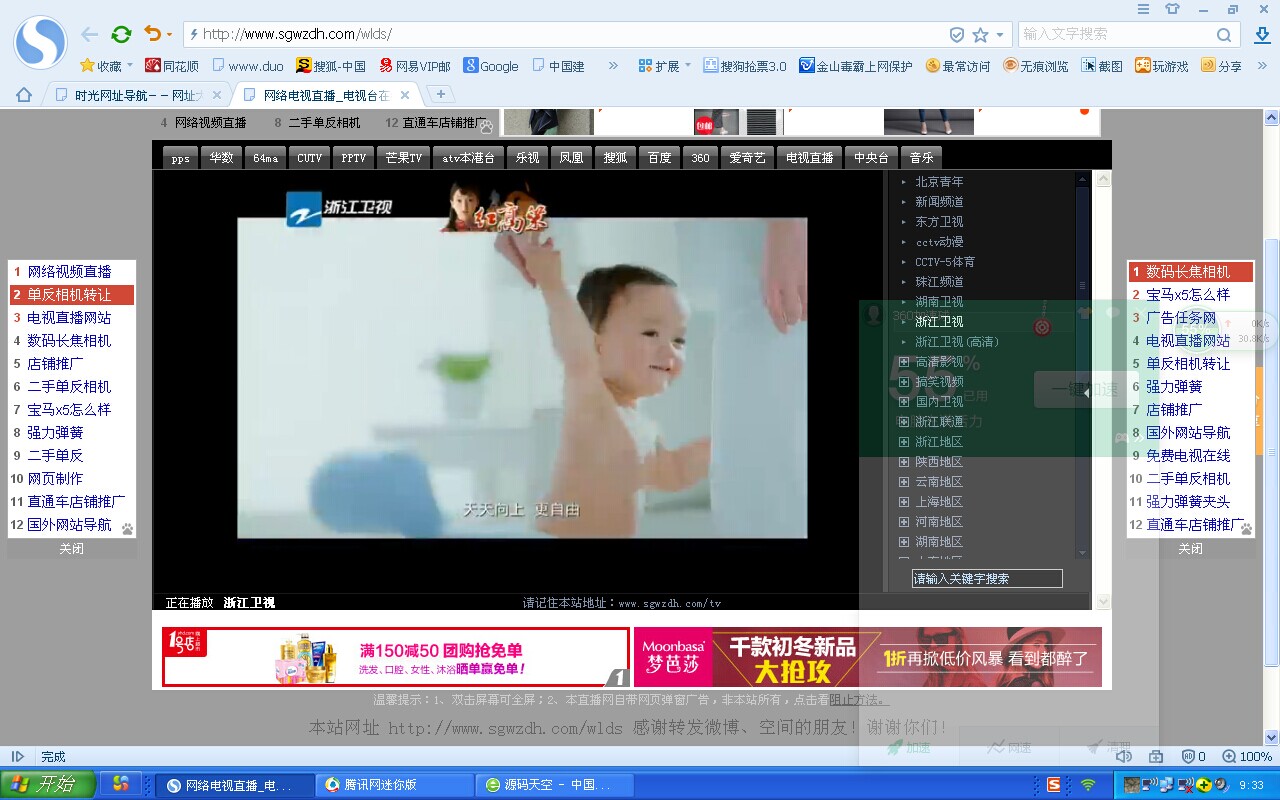
Task: Play the 浙江卫视(高清) channel
Action: (955, 341)
